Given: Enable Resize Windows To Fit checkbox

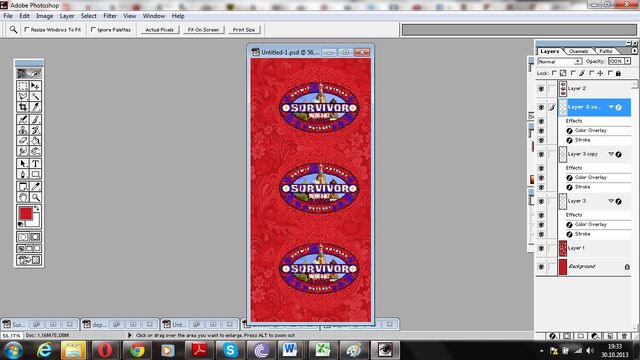Looking at the screenshot, I should coord(27,30).
